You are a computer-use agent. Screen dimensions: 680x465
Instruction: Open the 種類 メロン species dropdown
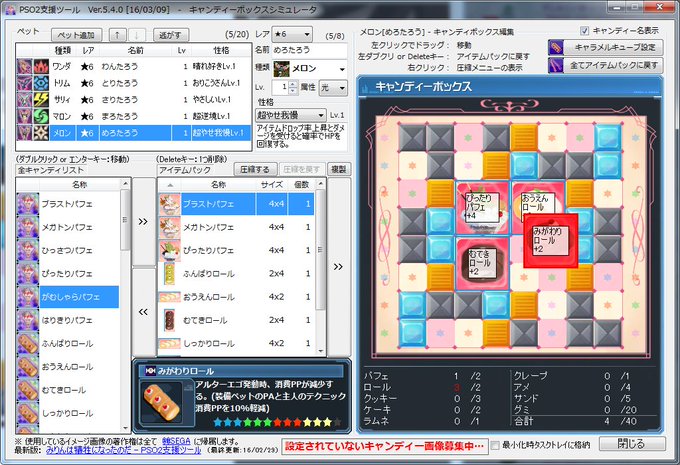(x=310, y=69)
